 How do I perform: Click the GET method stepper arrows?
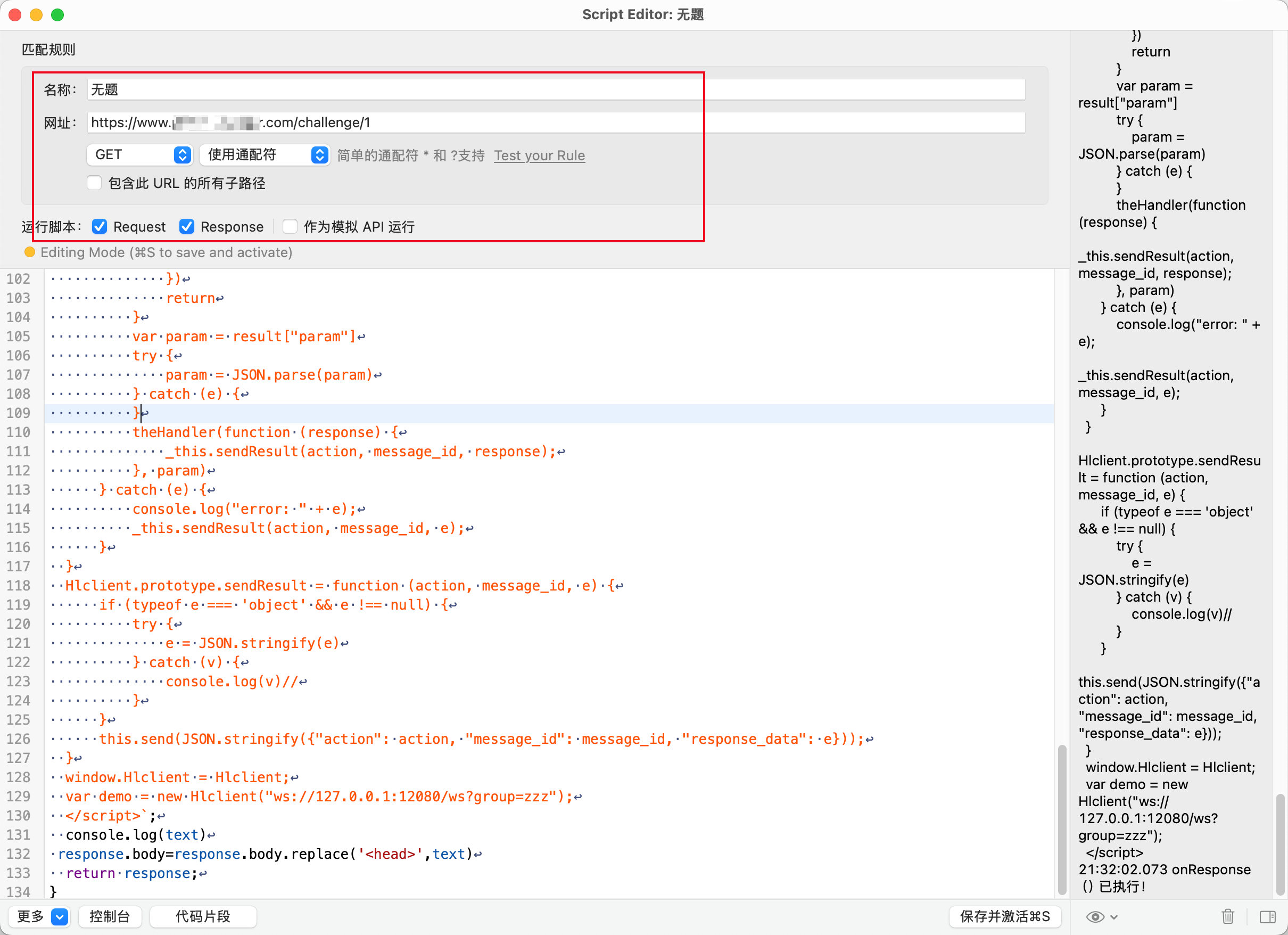pyautogui.click(x=181, y=154)
